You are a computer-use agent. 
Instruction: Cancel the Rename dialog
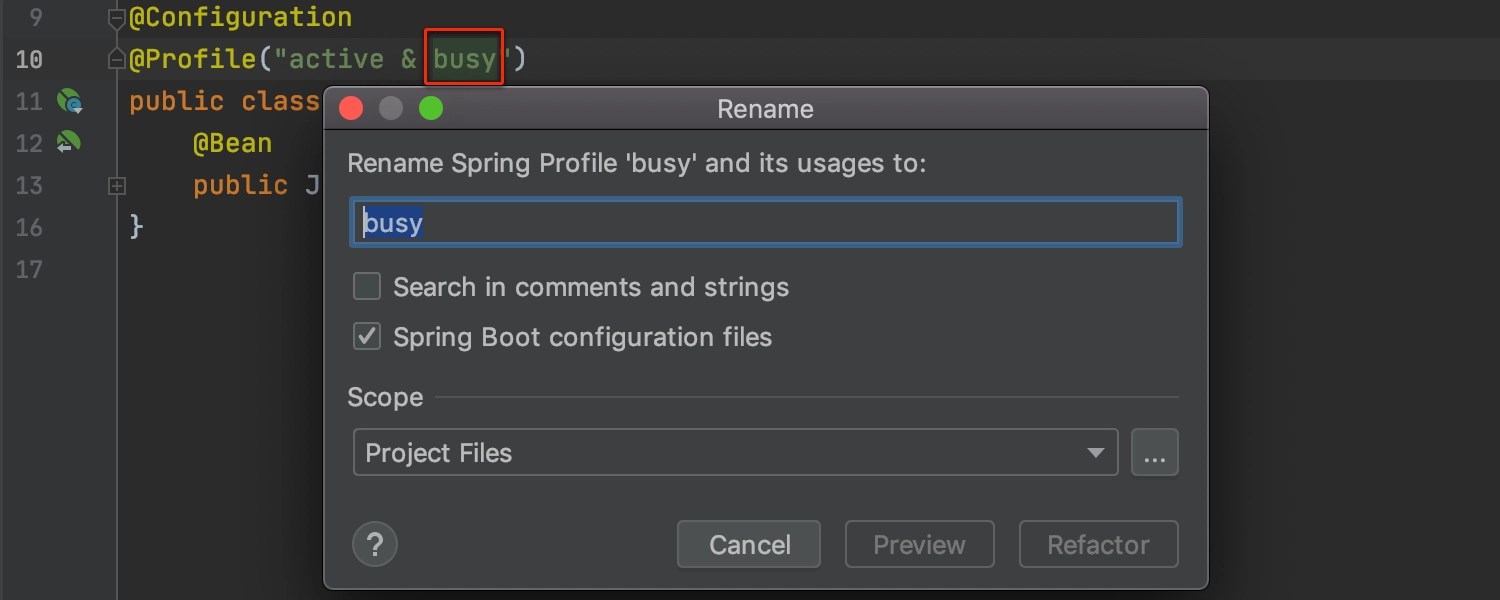coord(748,544)
